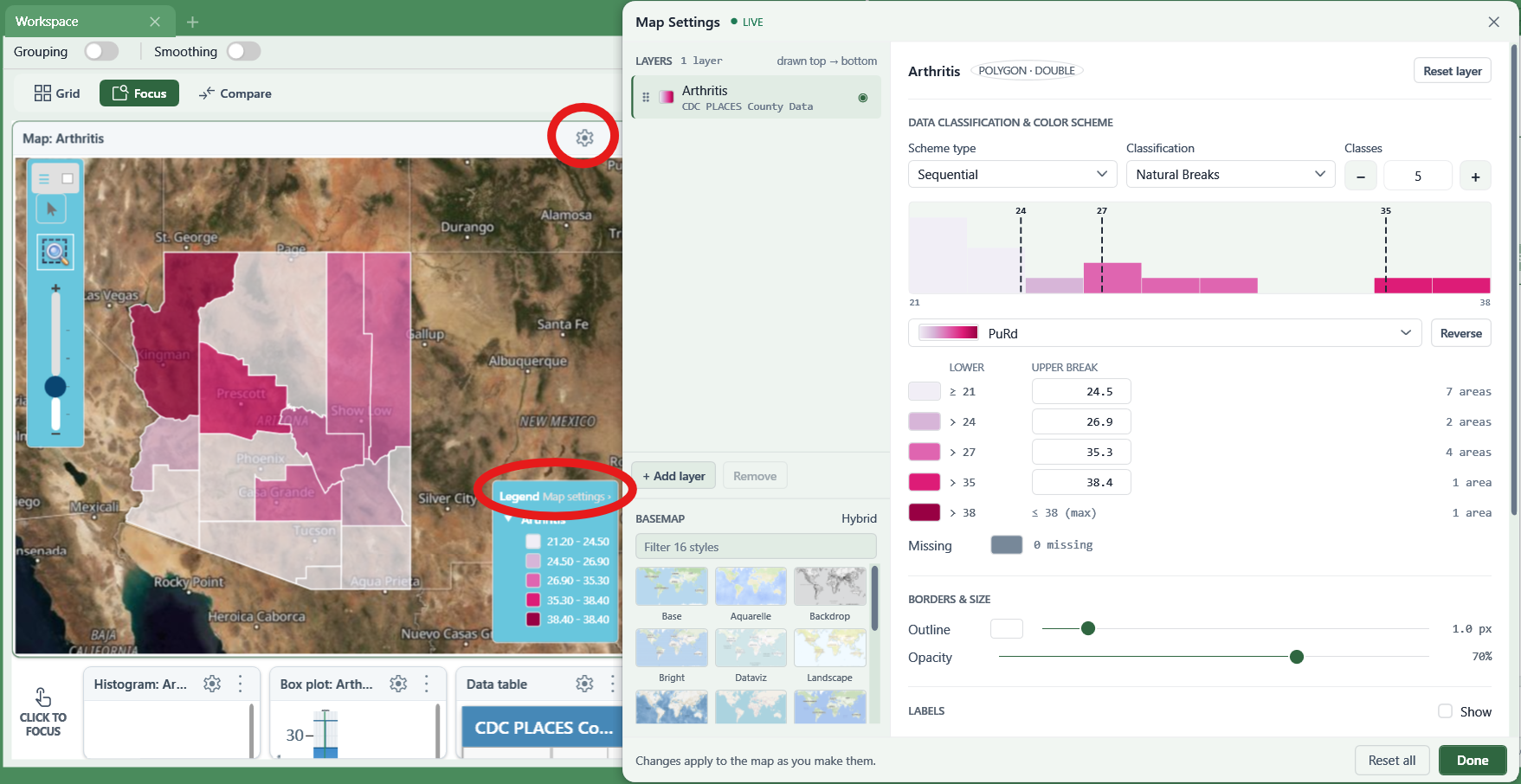
Task: Increase the number of classes
Action: (x=1475, y=176)
